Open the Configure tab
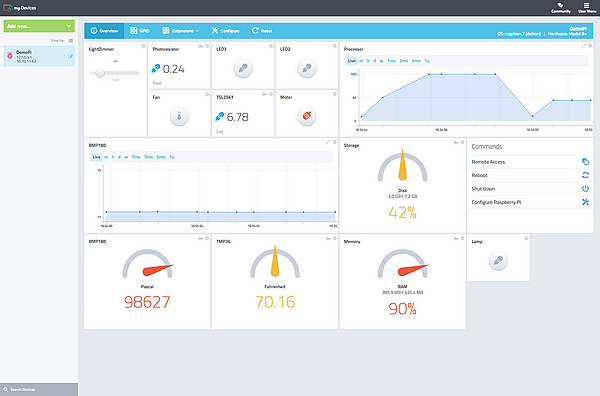Image resolution: width=600 pixels, height=396 pixels. tap(225, 31)
